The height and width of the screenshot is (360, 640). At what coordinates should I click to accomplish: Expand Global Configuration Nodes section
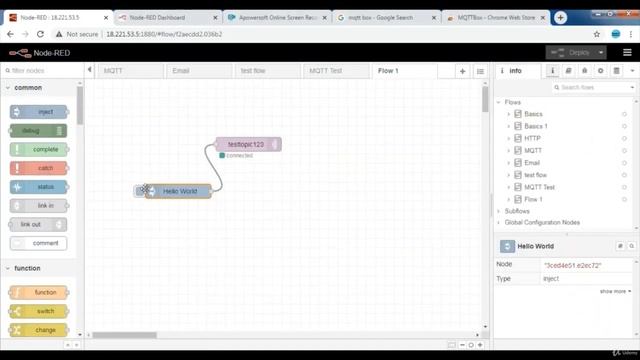498,222
